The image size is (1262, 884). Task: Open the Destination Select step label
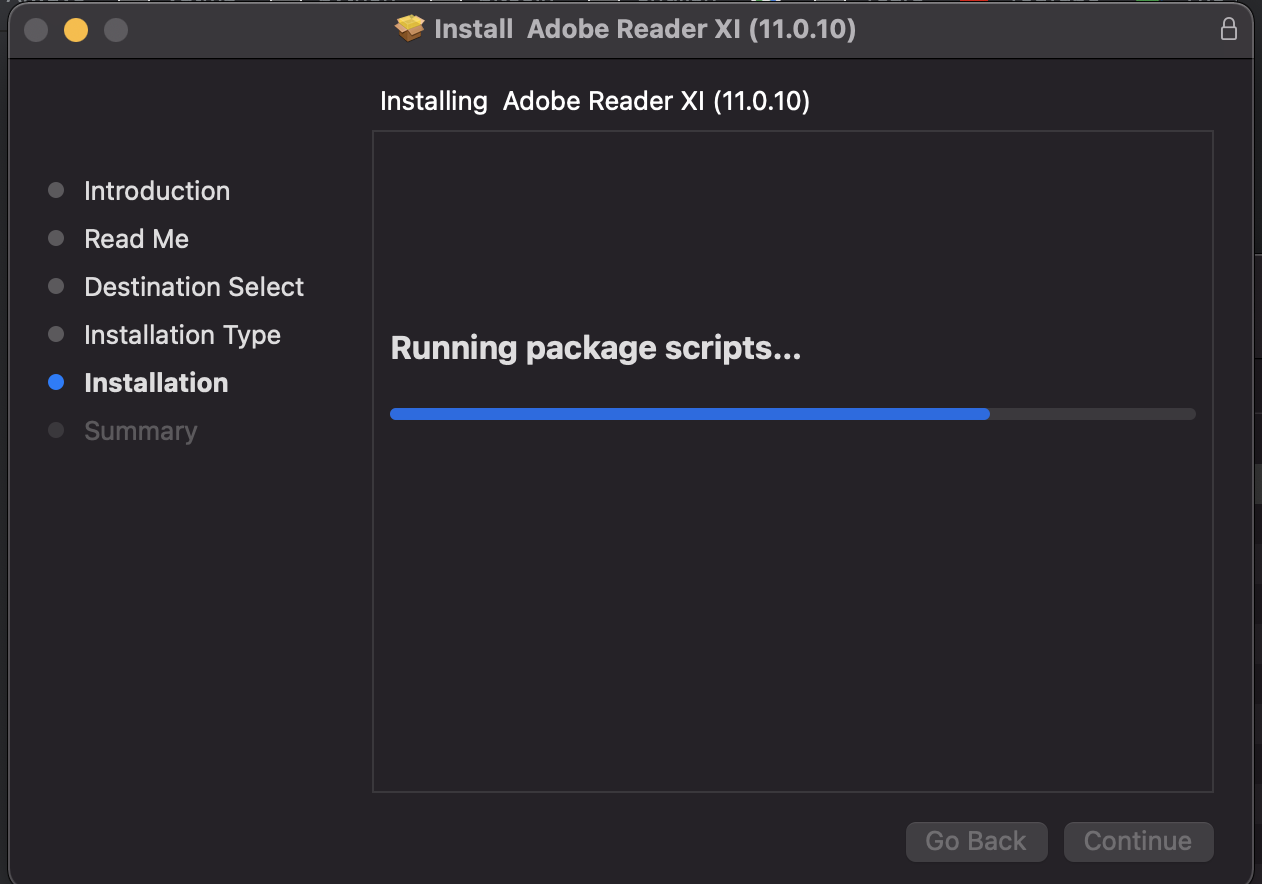[x=194, y=287]
